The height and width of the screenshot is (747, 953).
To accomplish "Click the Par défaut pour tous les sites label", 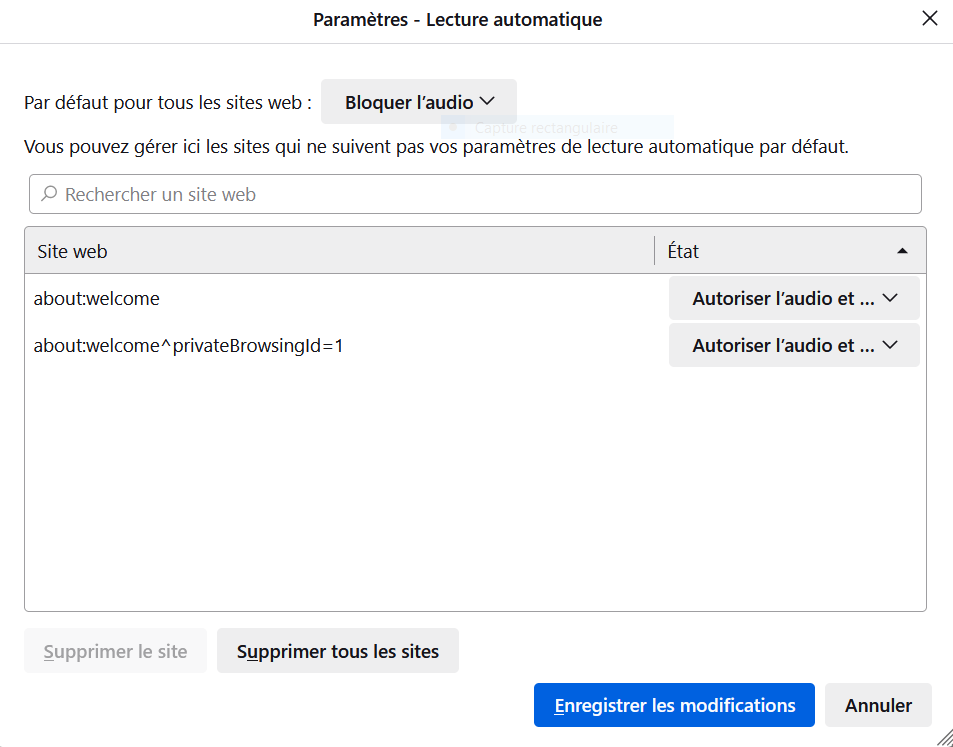I will coord(168,102).
